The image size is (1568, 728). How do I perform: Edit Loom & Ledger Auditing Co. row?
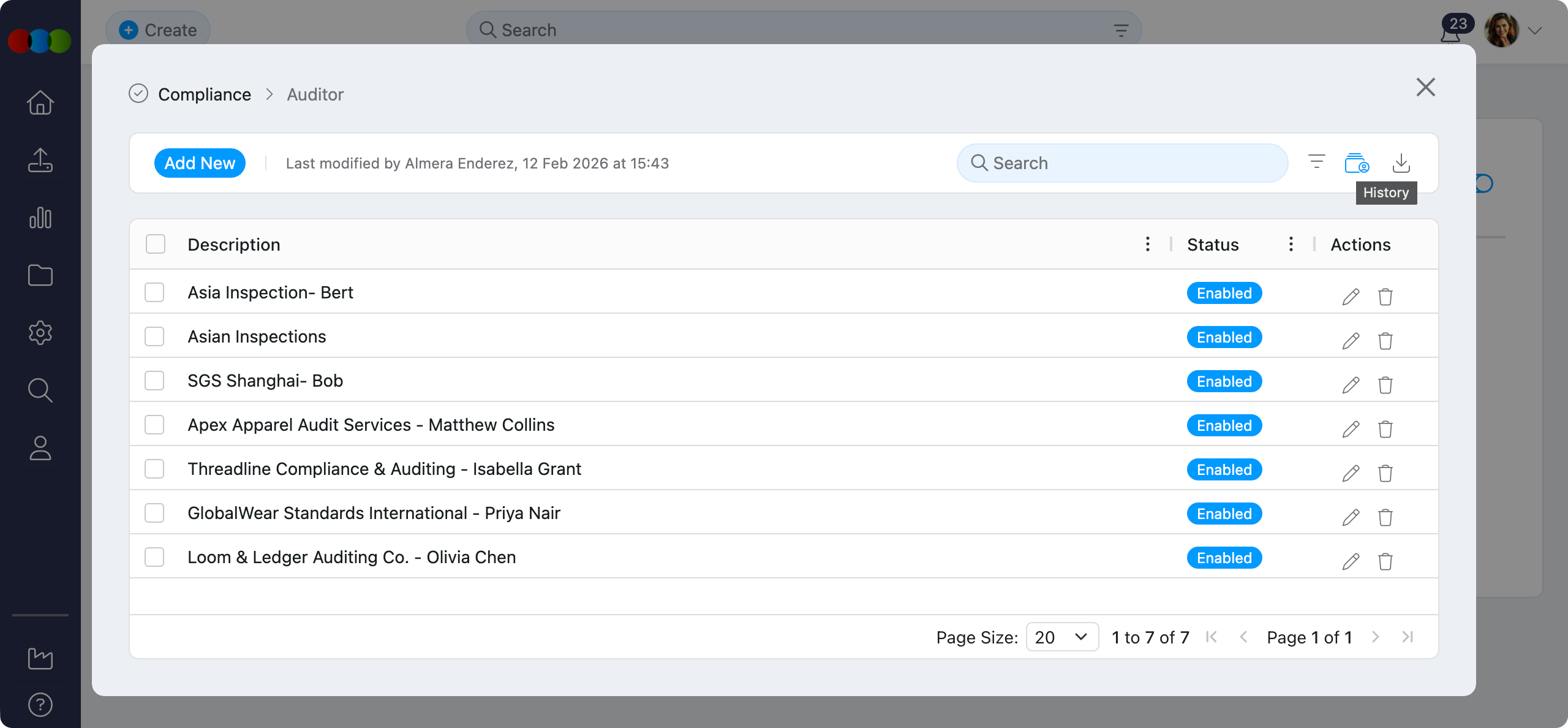pyautogui.click(x=1351, y=561)
